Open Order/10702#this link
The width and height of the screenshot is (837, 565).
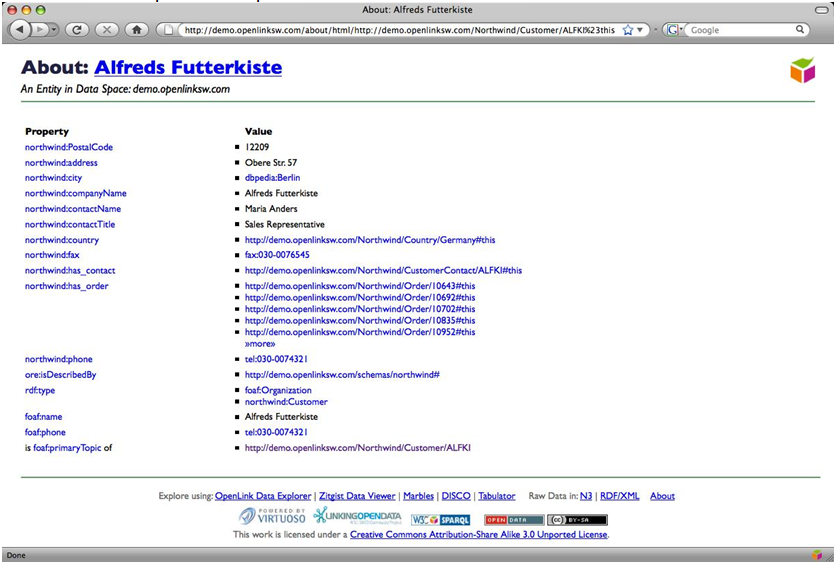(360, 309)
